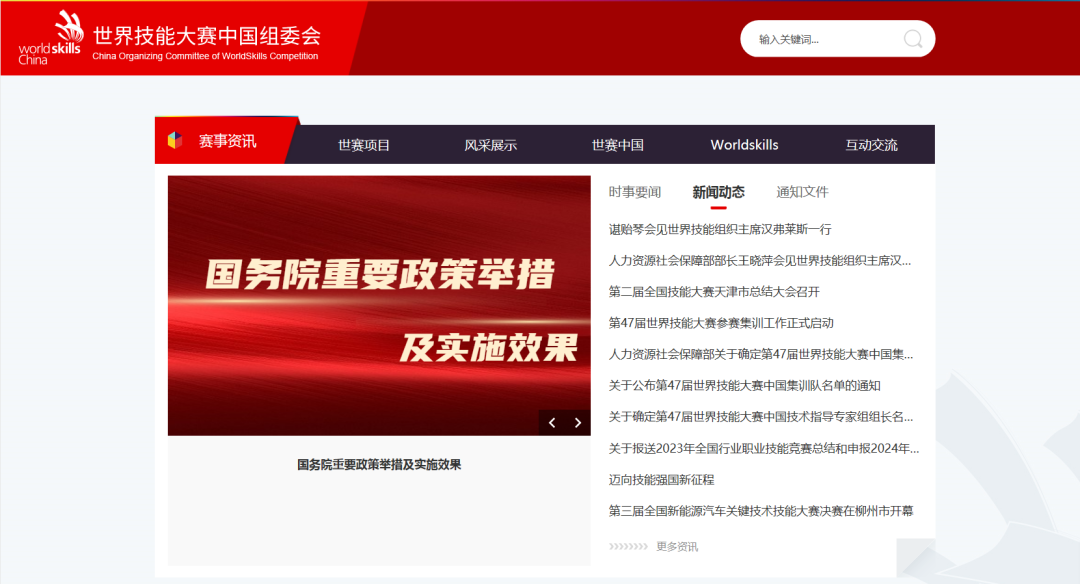The image size is (1080, 584).
Task: Click the search magnifier icon
Action: click(912, 39)
